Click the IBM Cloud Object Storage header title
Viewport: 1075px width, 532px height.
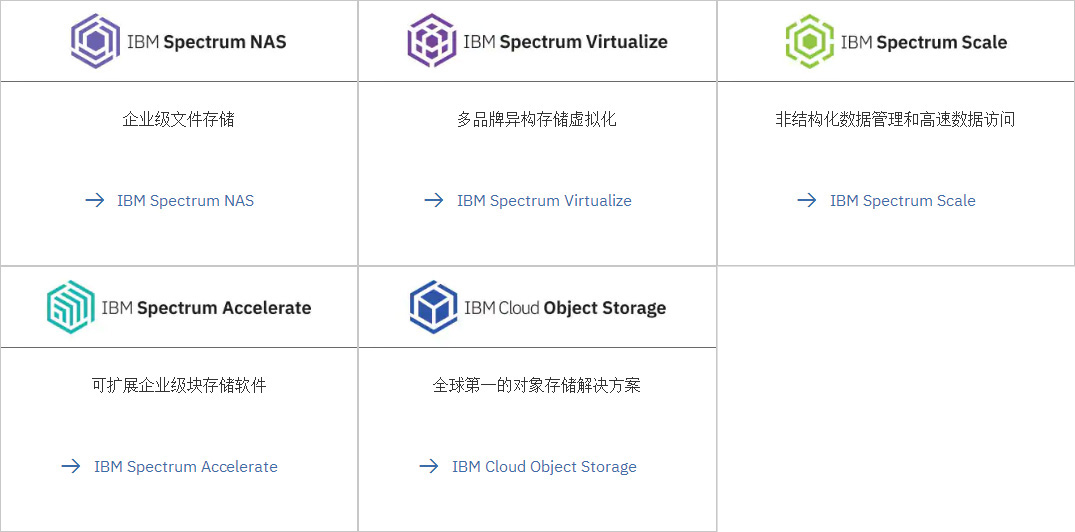click(566, 308)
